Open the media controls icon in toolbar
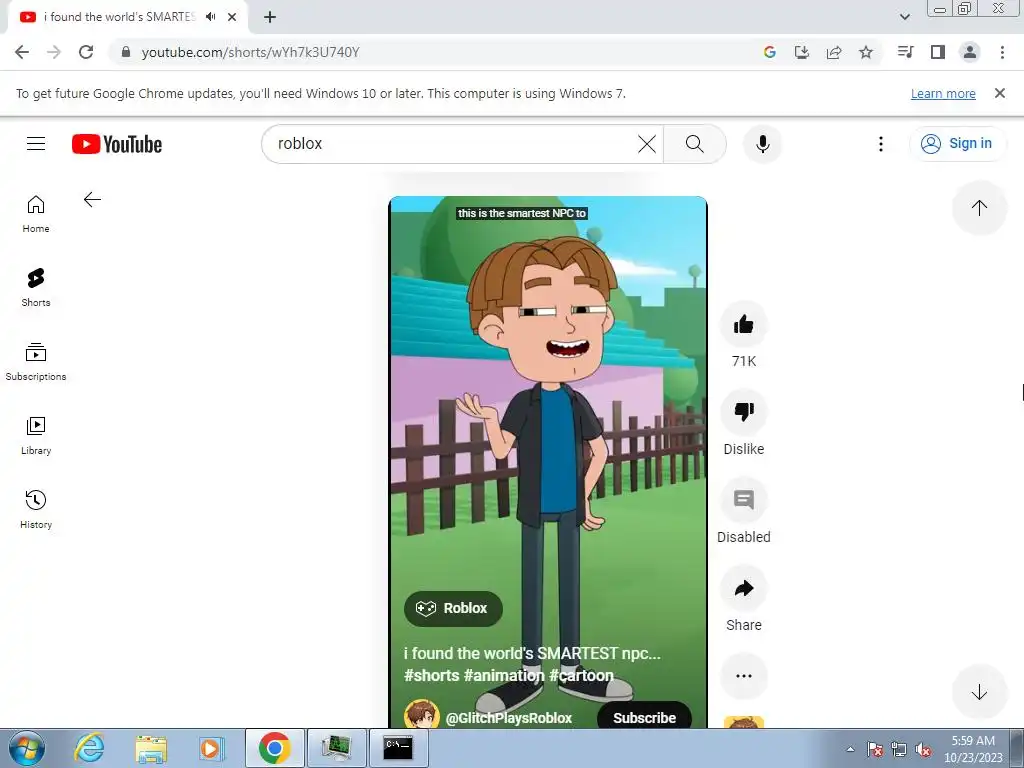The image size is (1024, 768). coord(906,52)
